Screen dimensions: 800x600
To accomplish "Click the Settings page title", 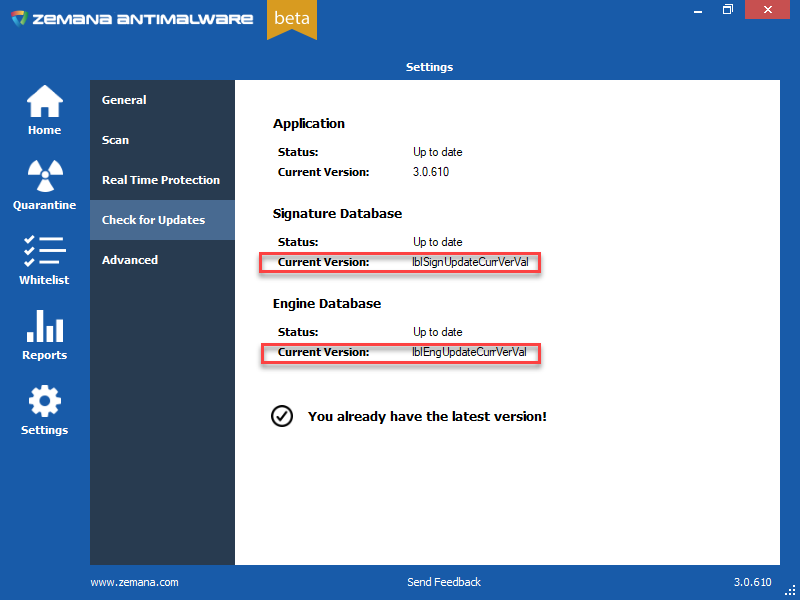I will click(430, 67).
